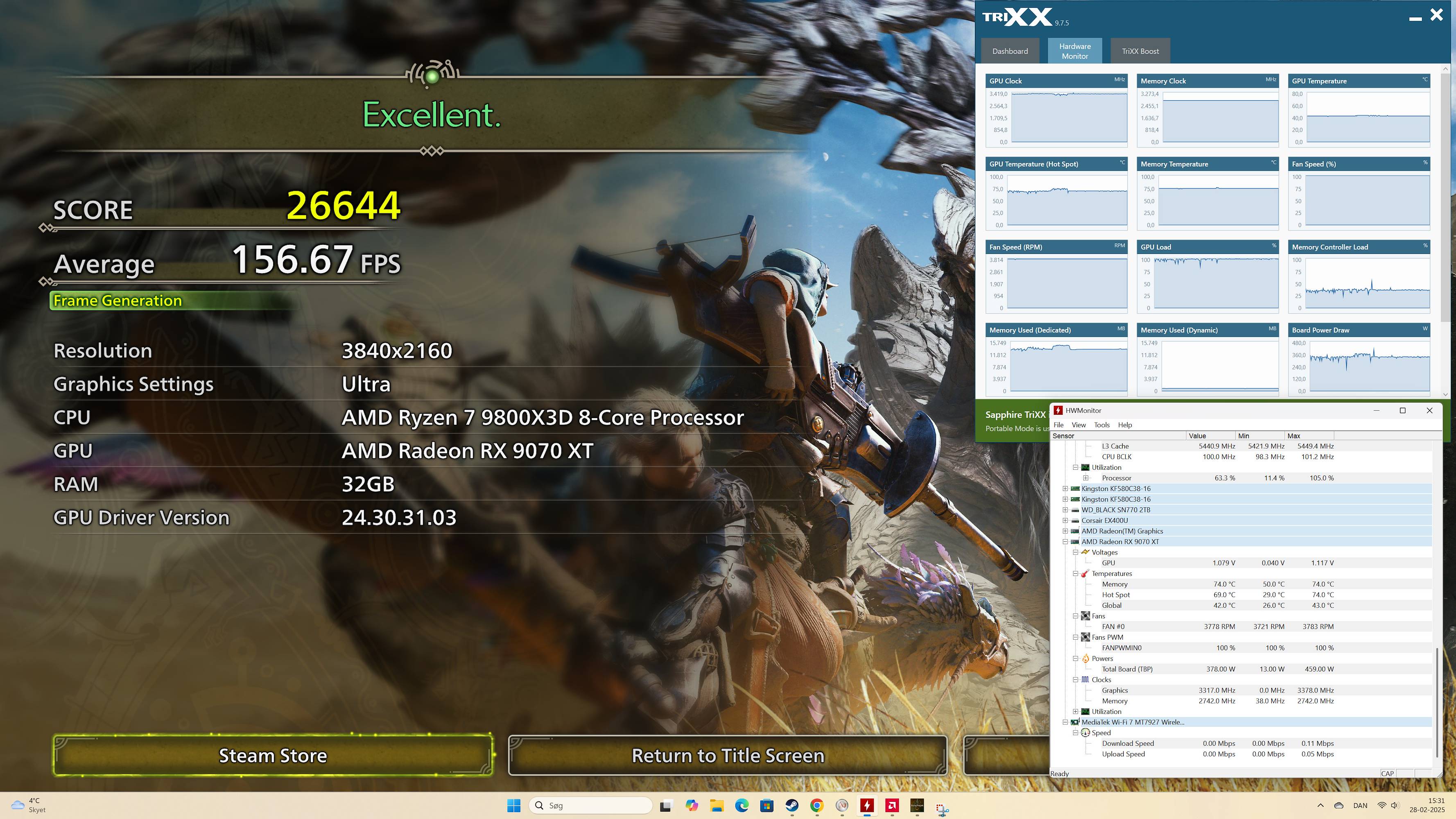Show hidden tray icons chevron

[1320, 805]
